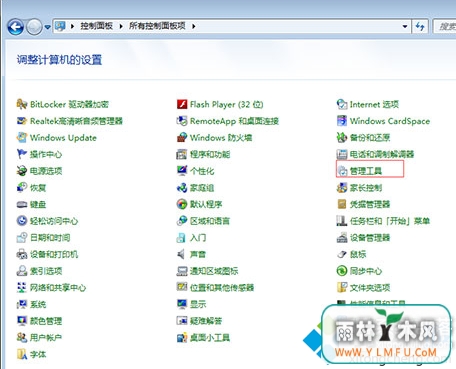Click the Windows CardSpace icon
The image size is (456, 369).
click(342, 121)
